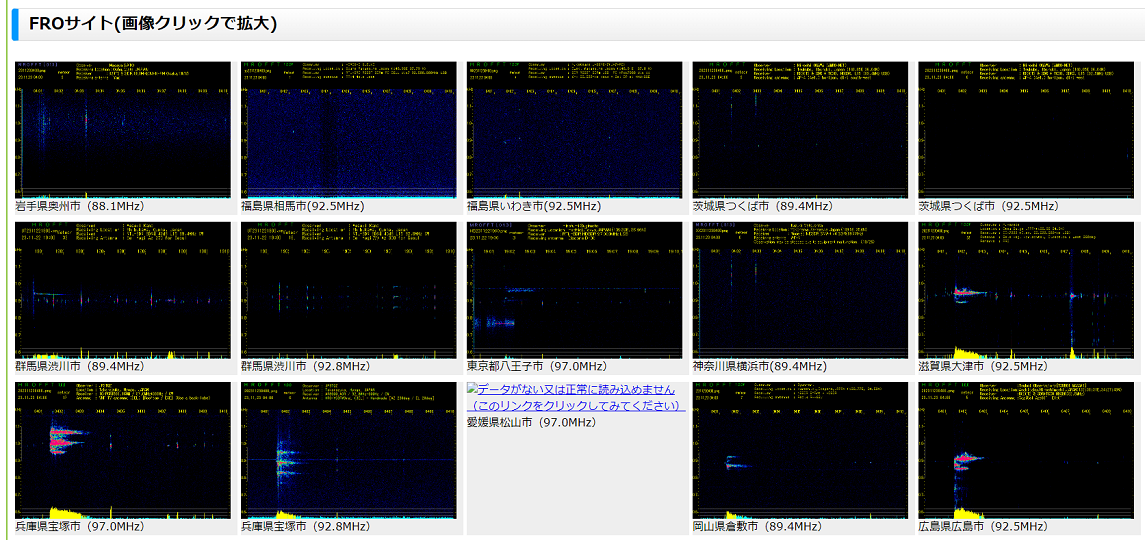Click the 広島県広島市 (92.5MHz) caption text

[x=983, y=526]
